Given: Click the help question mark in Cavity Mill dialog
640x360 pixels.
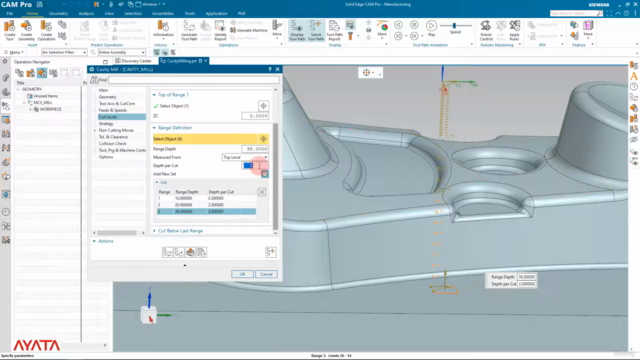Looking at the screenshot, I should point(270,69).
